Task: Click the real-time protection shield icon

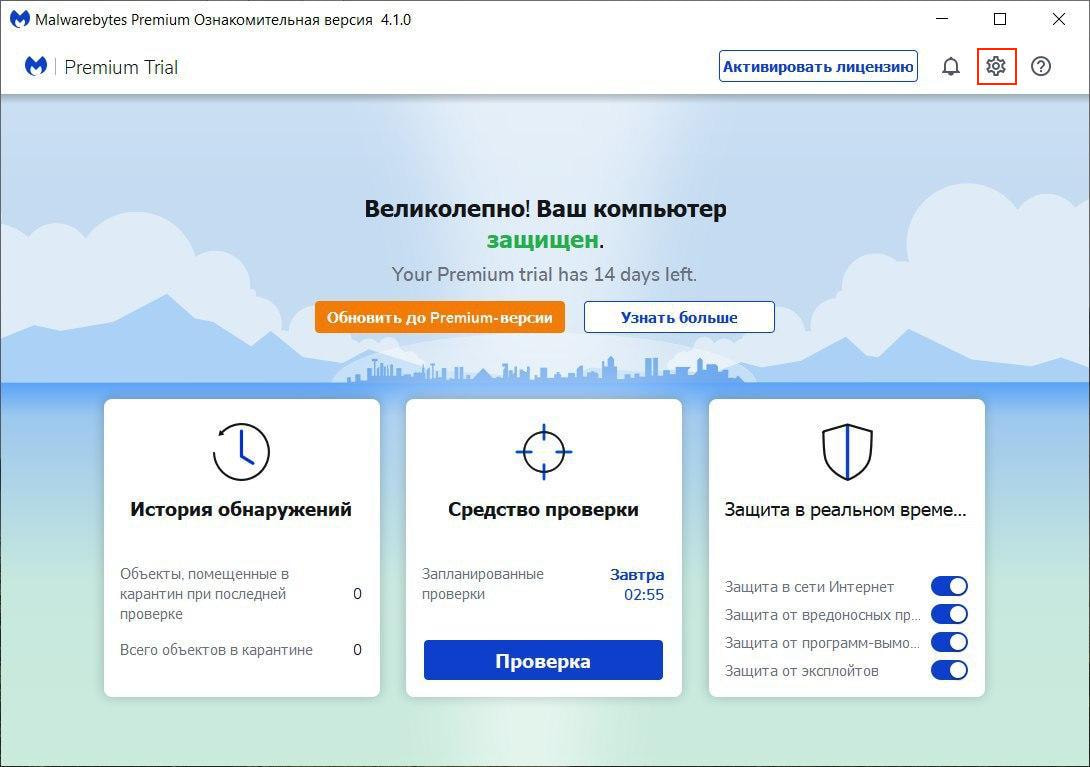Action: click(847, 452)
